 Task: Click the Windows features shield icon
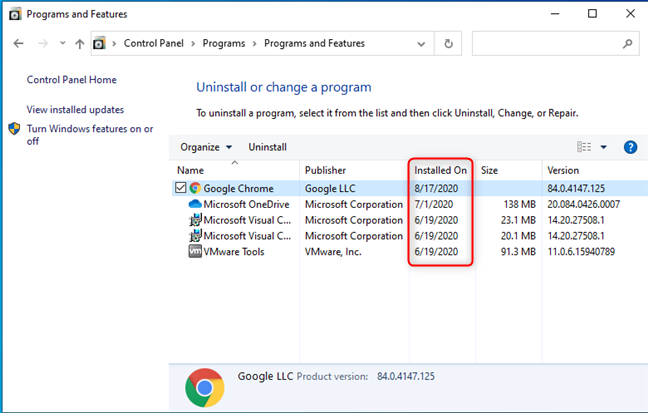[x=14, y=129]
